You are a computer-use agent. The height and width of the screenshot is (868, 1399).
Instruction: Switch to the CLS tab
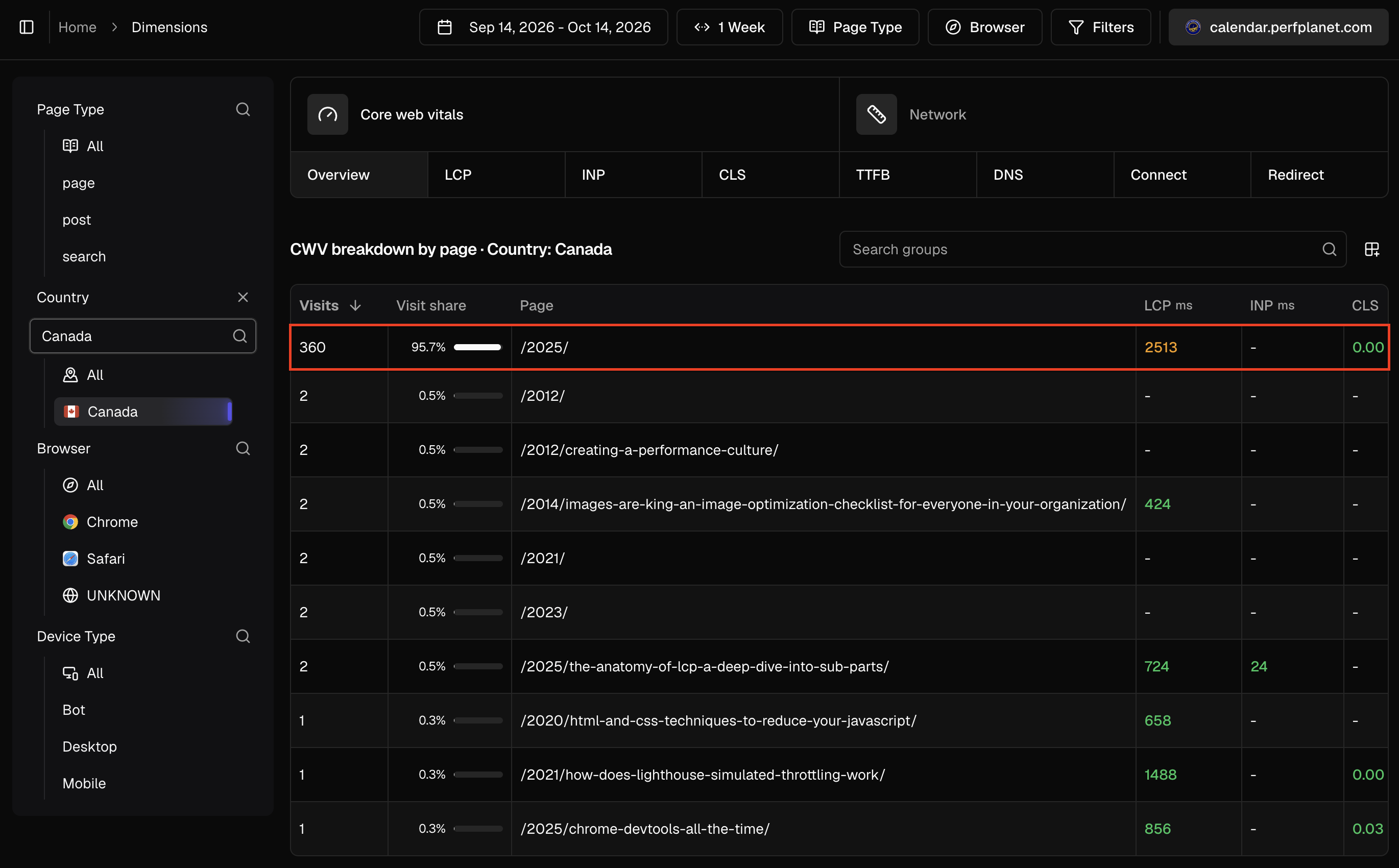click(x=770, y=175)
